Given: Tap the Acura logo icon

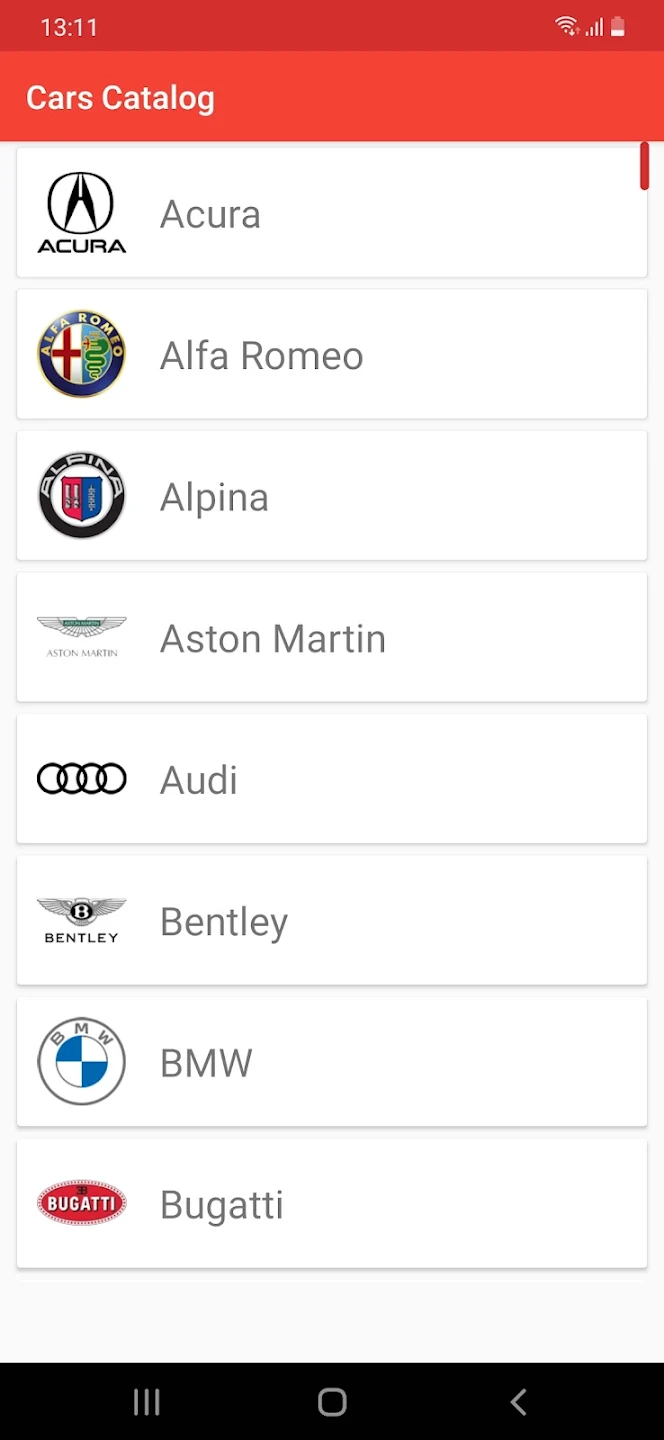Looking at the screenshot, I should [x=82, y=212].
